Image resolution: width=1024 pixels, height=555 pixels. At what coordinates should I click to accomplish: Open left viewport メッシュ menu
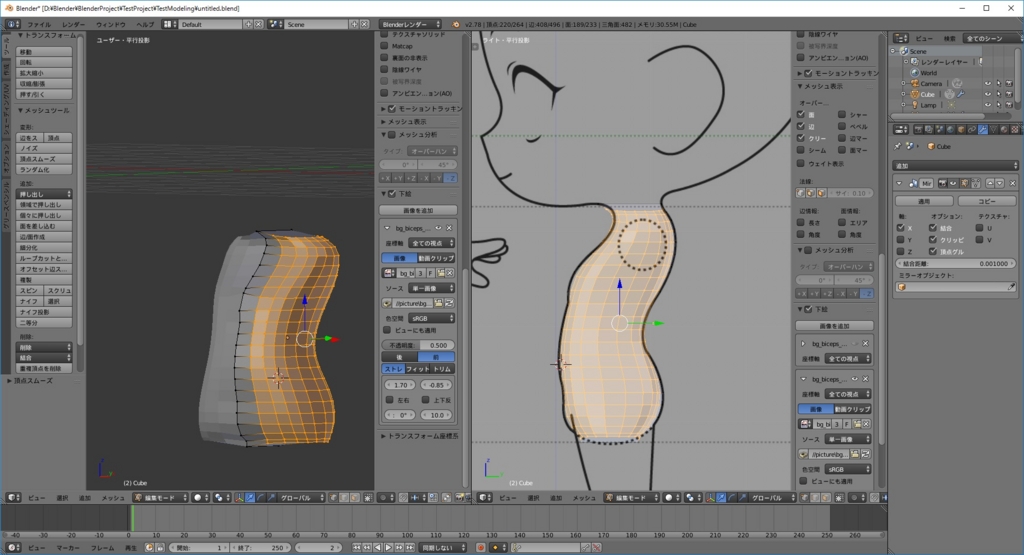[x=112, y=498]
